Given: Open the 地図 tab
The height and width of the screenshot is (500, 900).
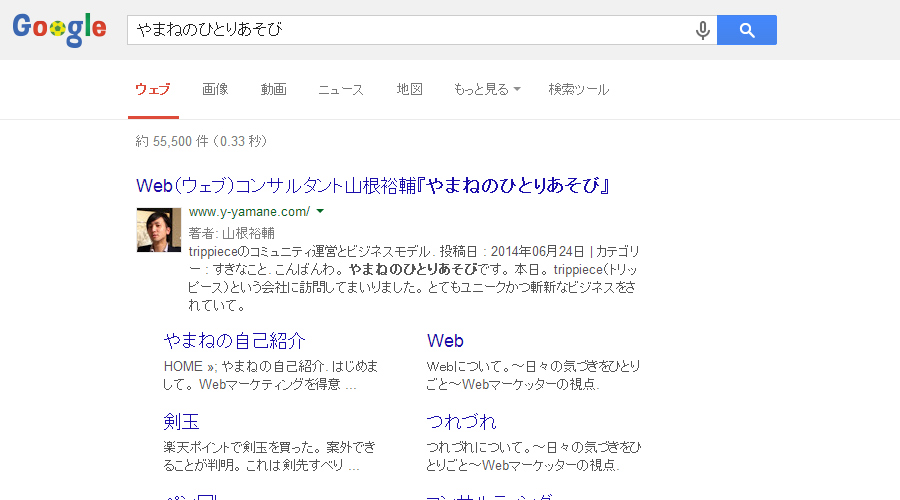Looking at the screenshot, I should pos(410,90).
